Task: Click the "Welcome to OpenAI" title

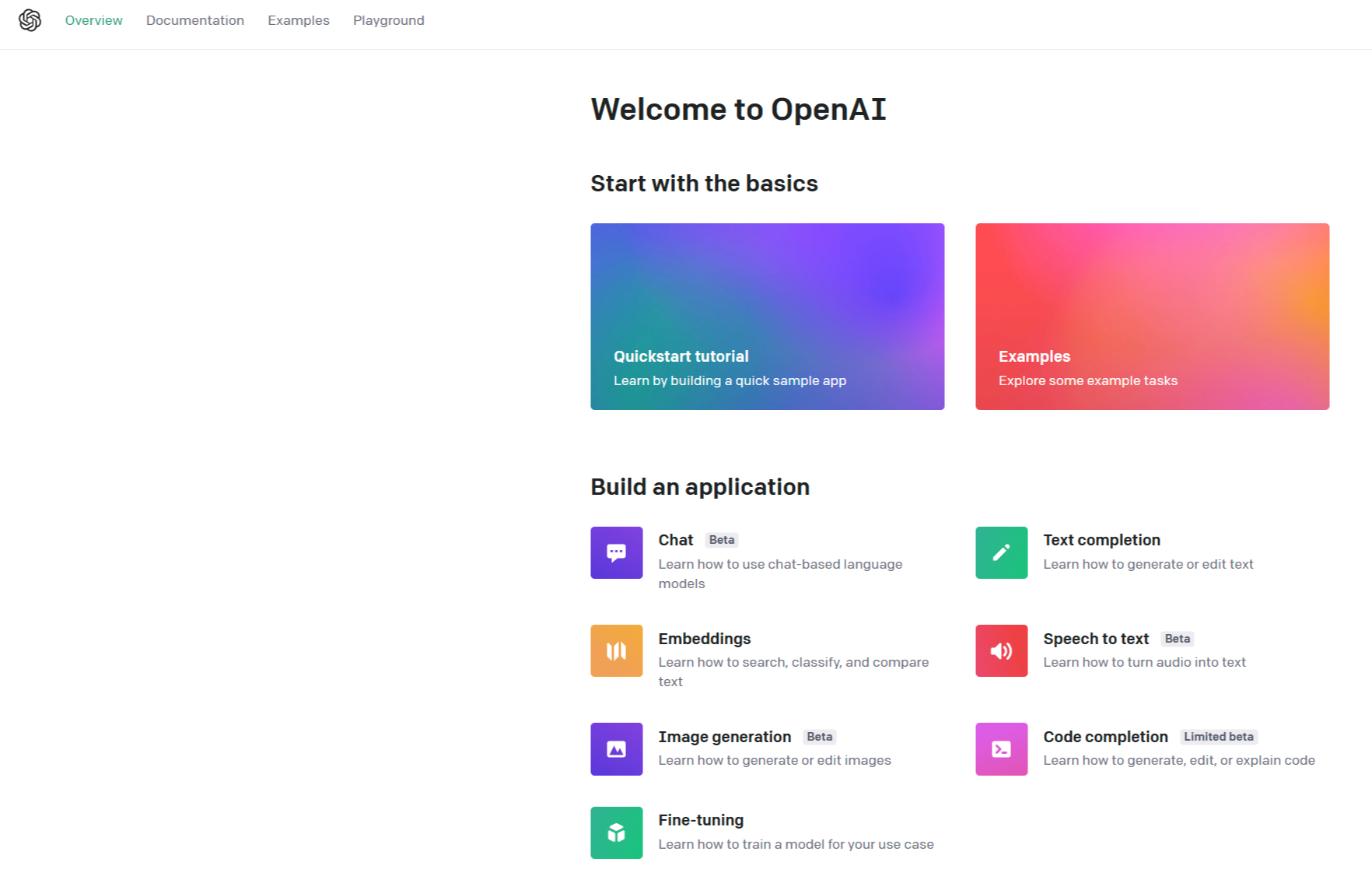Action: pos(738,109)
